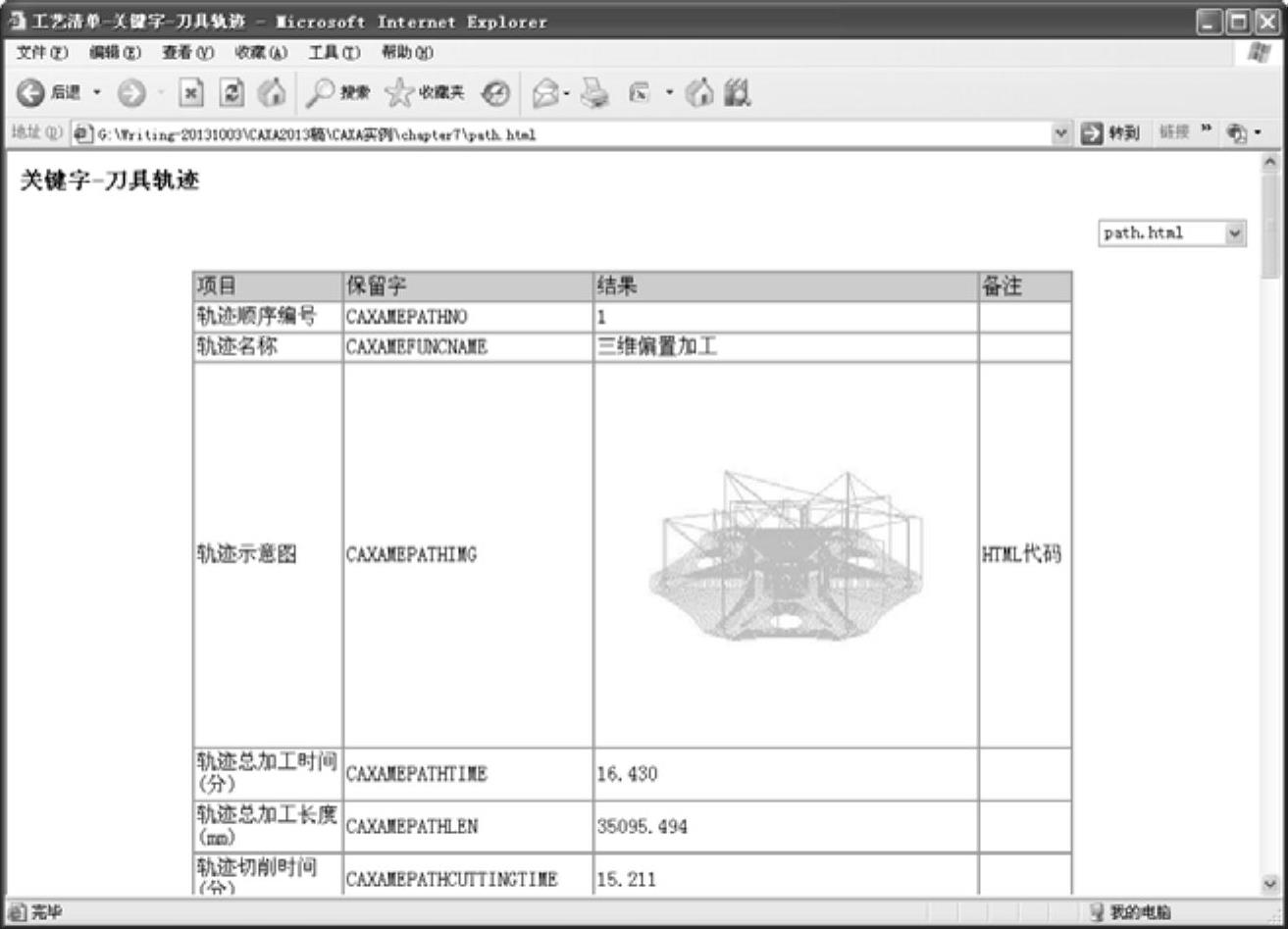Print the page using the printer icon
The height and width of the screenshot is (929, 1288).
[594, 92]
